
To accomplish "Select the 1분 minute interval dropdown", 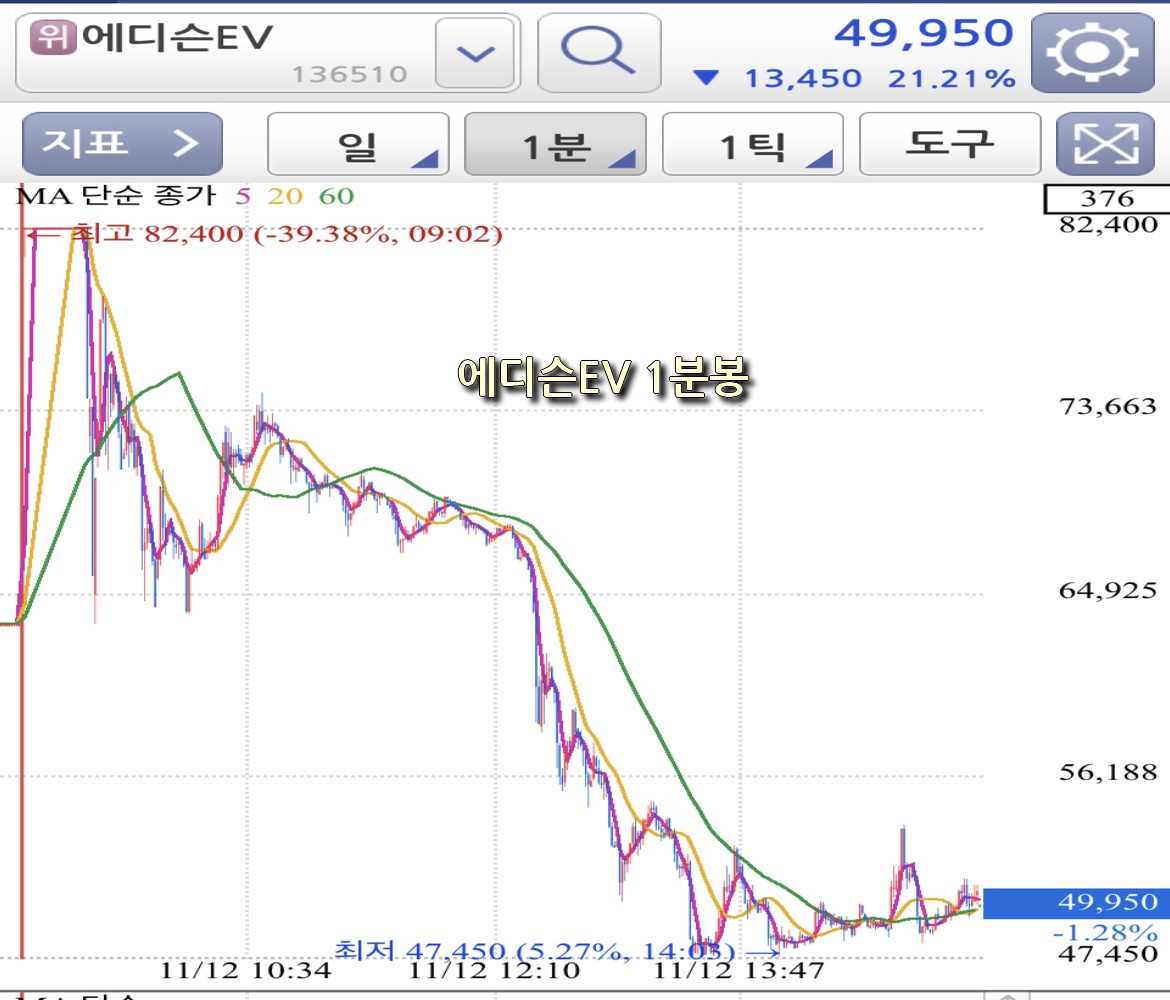I will point(555,144).
